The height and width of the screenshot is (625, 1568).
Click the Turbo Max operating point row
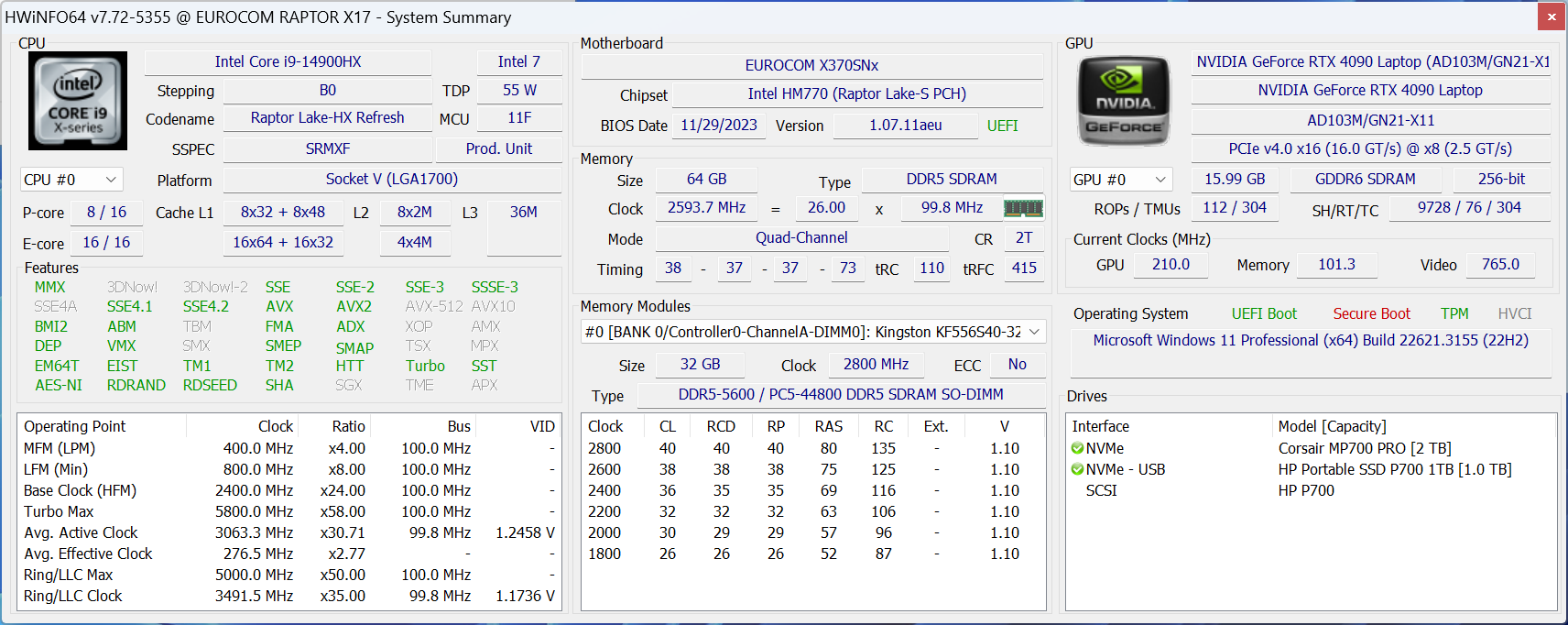tap(289, 511)
